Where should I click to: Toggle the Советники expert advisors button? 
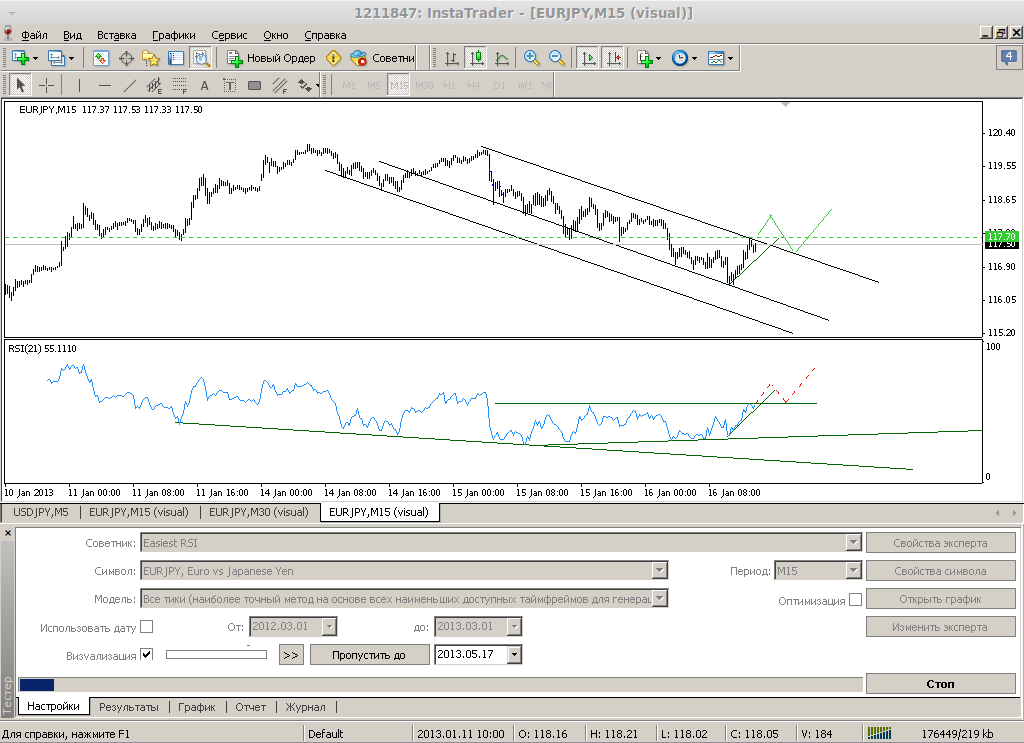383,58
